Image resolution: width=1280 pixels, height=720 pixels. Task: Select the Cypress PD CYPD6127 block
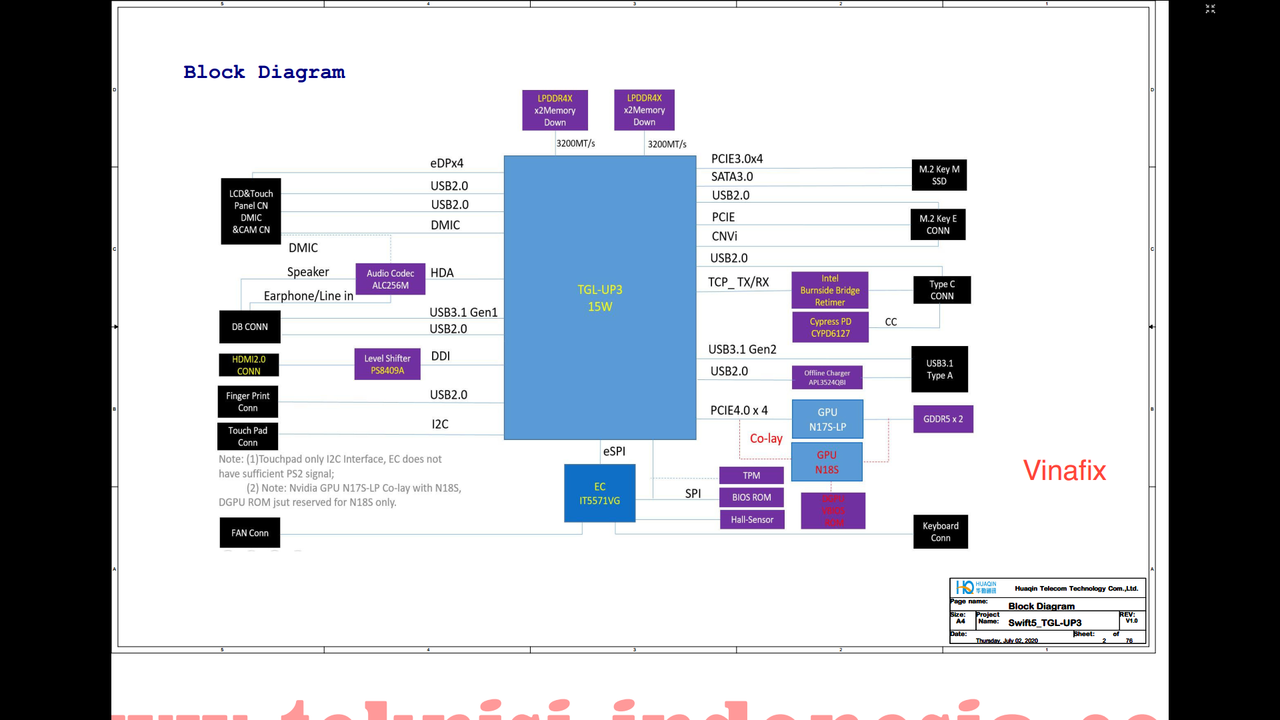tap(830, 327)
